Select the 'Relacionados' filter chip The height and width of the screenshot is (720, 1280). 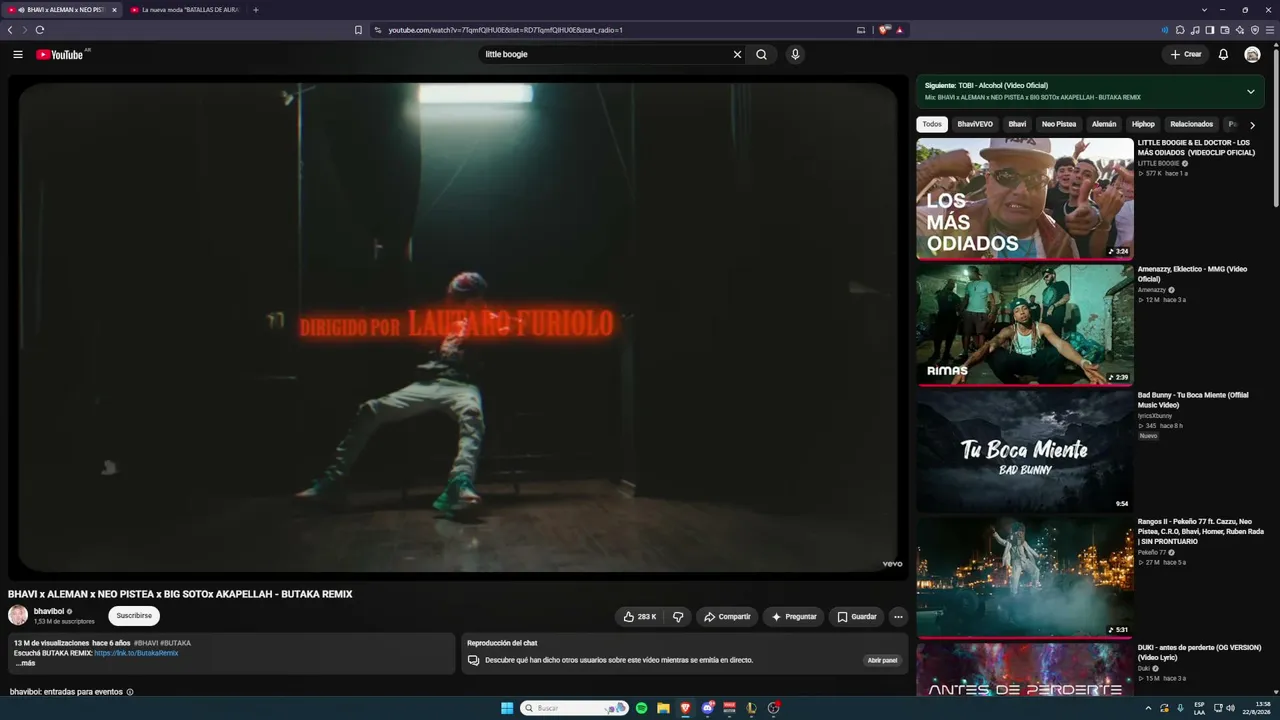point(1191,124)
